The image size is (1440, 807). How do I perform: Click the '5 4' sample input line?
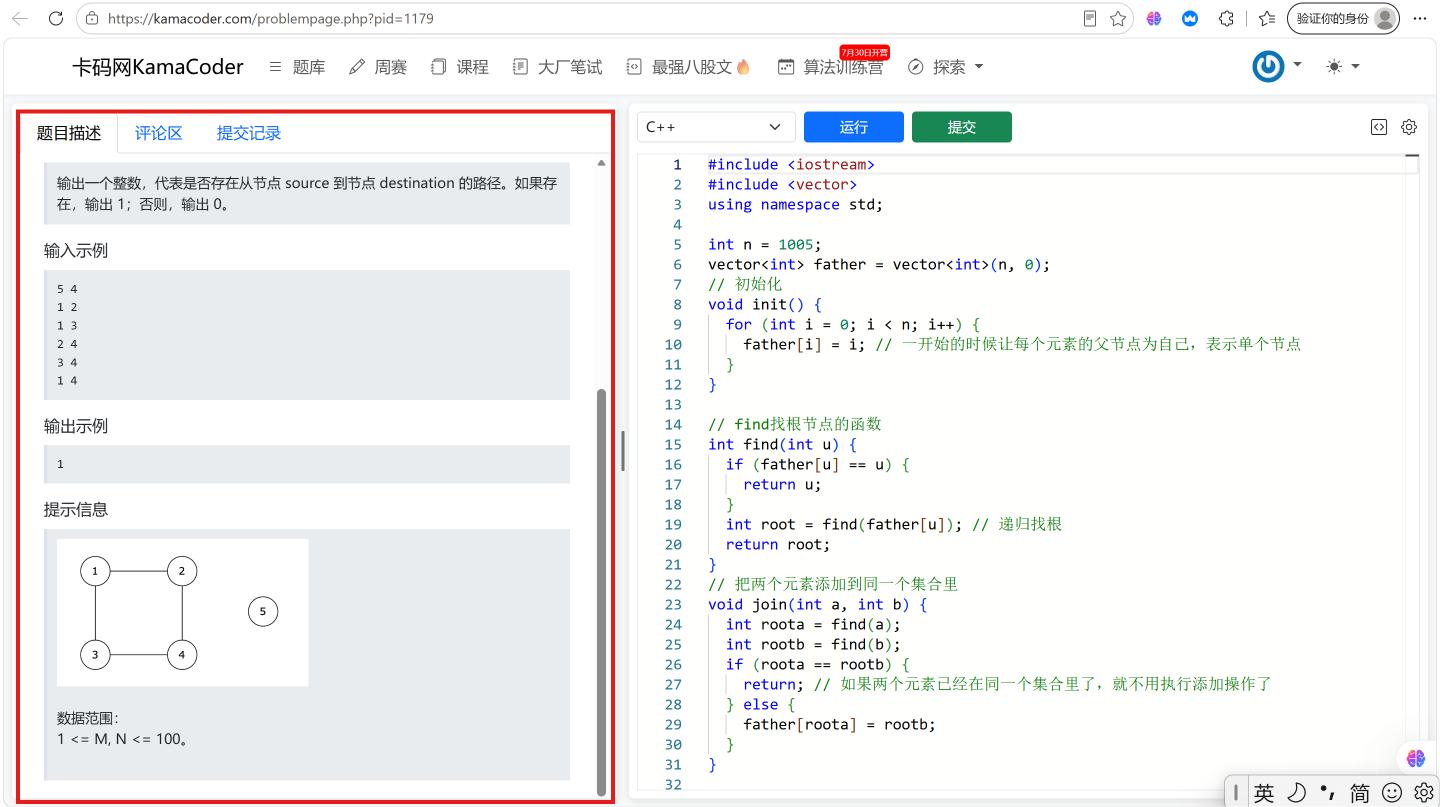(67, 289)
